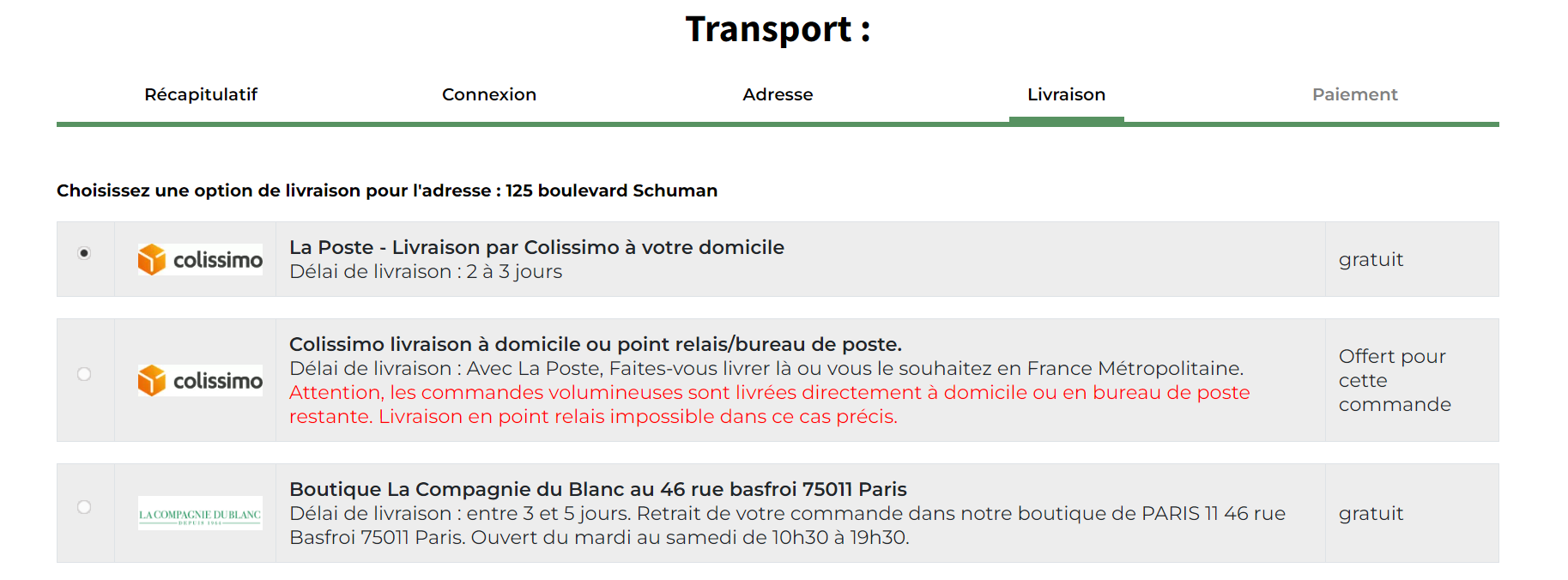The width and height of the screenshot is (1568, 580).
Task: Open the Connexion step tab
Action: (x=489, y=94)
